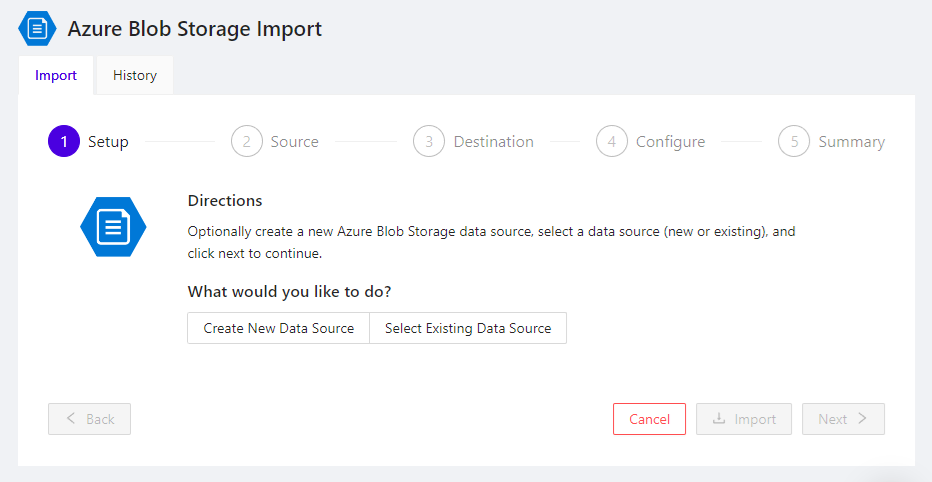The width and height of the screenshot is (932, 482).
Task: Click the large blue document hexagon beside Directions
Action: [x=113, y=227]
